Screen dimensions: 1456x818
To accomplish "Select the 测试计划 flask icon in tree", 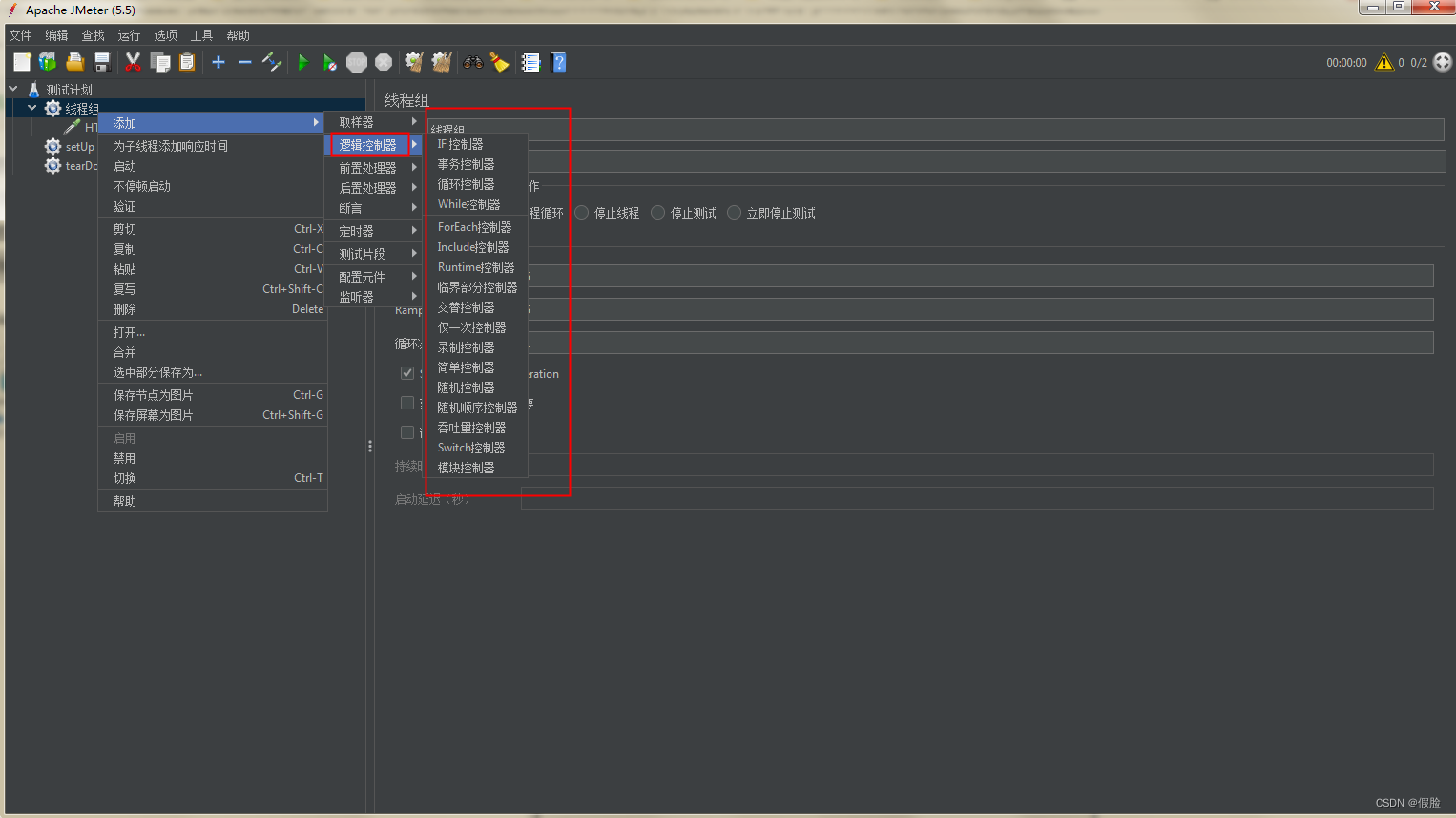I will point(33,90).
